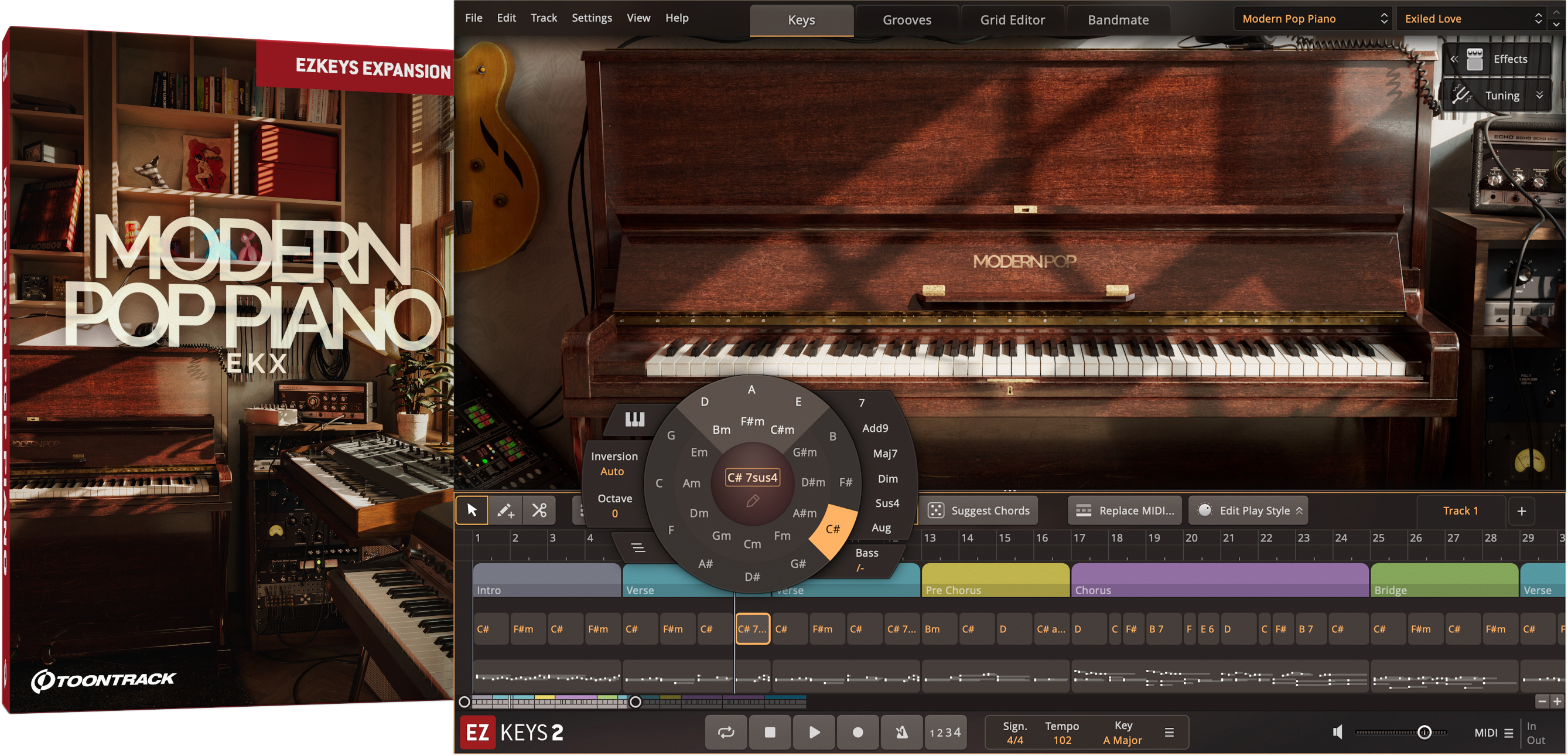The height and width of the screenshot is (756, 1568).
Task: Select the Aug chord option
Action: tap(881, 527)
